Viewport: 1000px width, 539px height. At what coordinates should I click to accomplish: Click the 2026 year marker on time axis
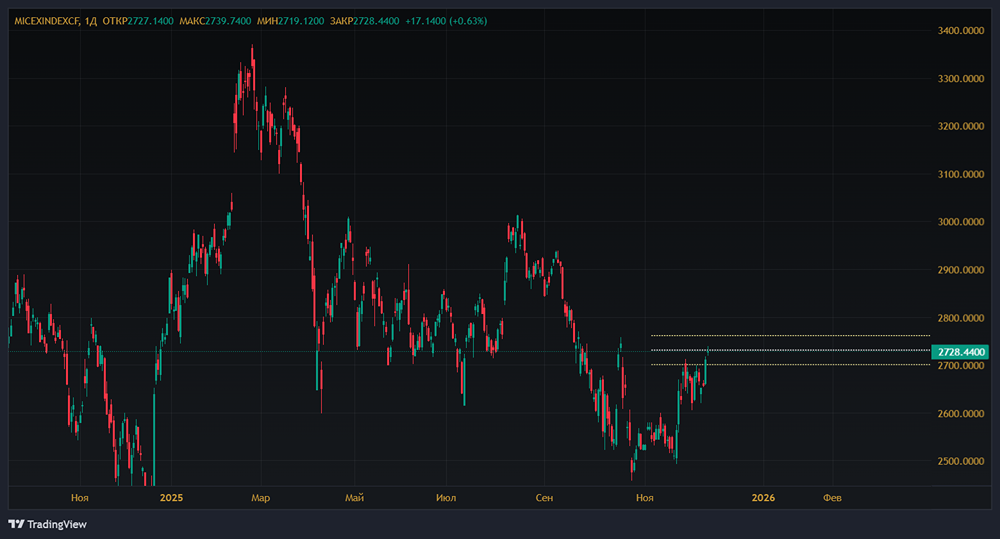click(763, 497)
